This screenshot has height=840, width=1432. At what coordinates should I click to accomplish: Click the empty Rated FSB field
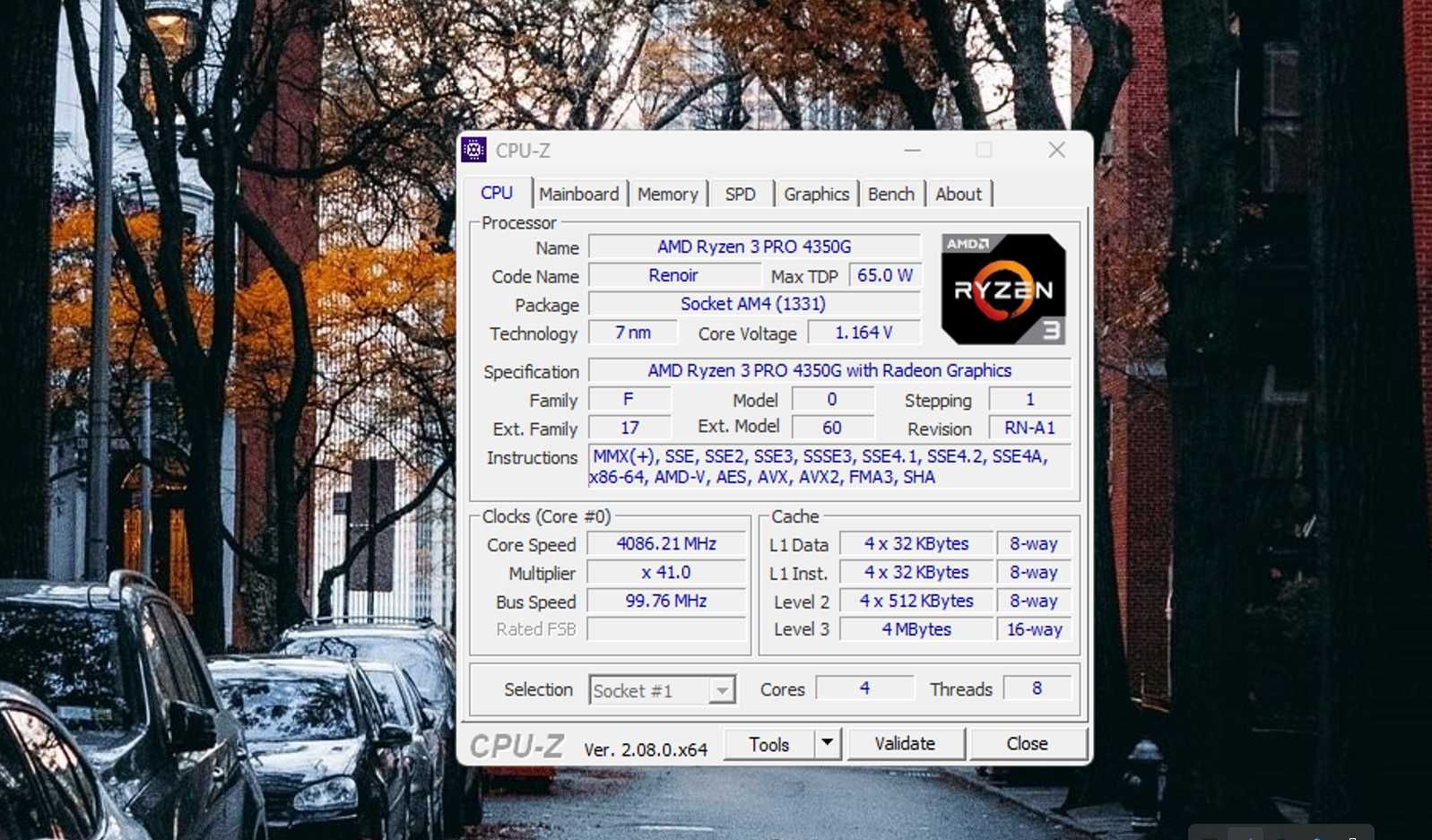click(666, 629)
